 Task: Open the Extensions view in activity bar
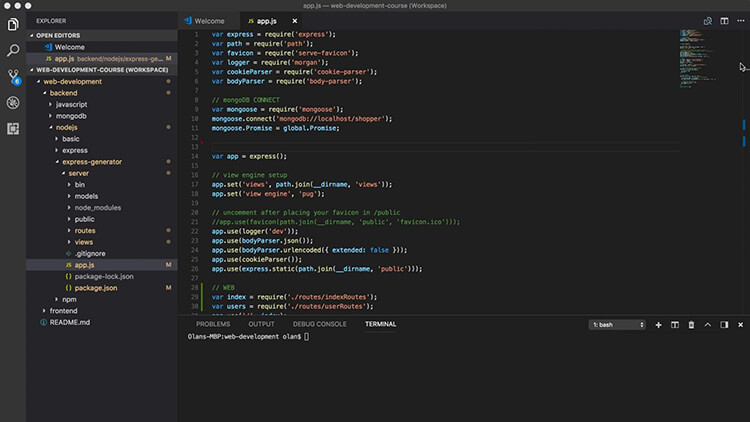pyautogui.click(x=13, y=129)
